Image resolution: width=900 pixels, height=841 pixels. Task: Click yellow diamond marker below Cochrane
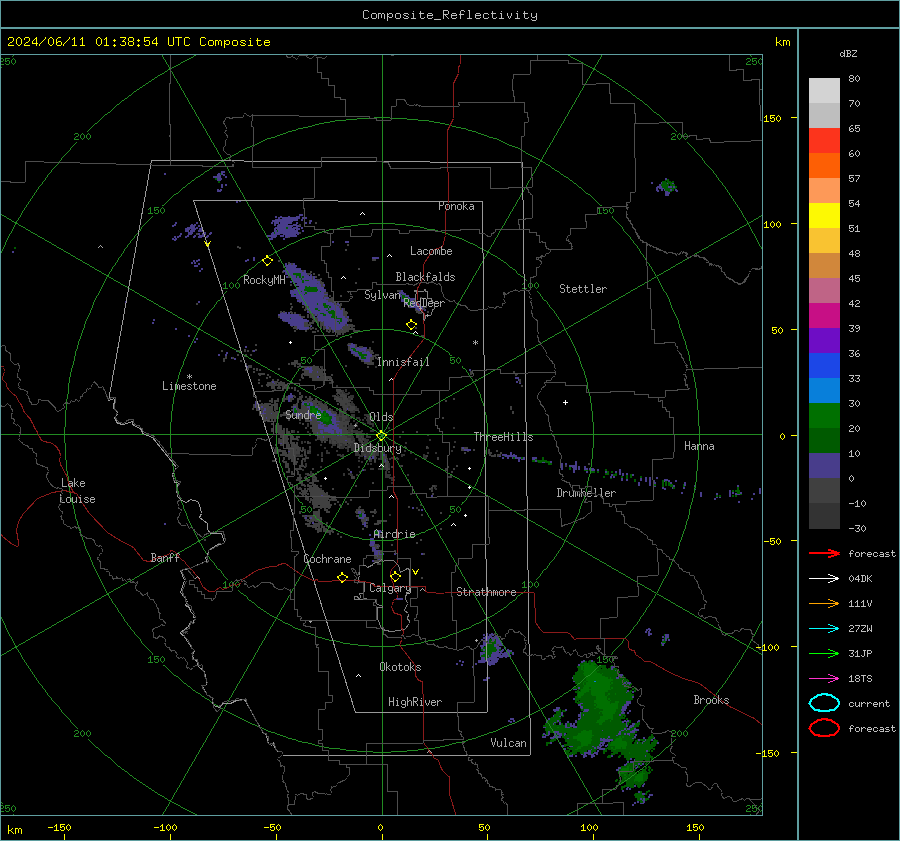(x=342, y=578)
